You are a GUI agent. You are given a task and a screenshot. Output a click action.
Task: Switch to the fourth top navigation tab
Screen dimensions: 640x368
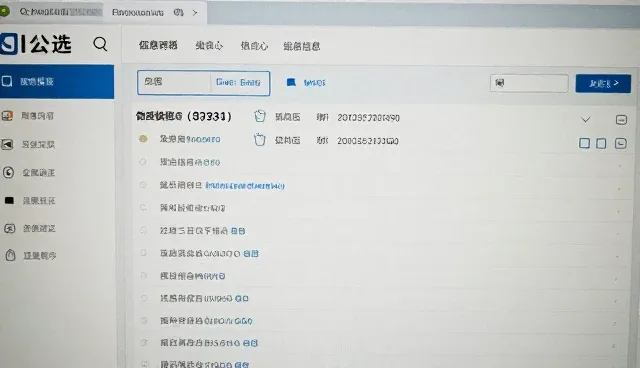click(302, 47)
